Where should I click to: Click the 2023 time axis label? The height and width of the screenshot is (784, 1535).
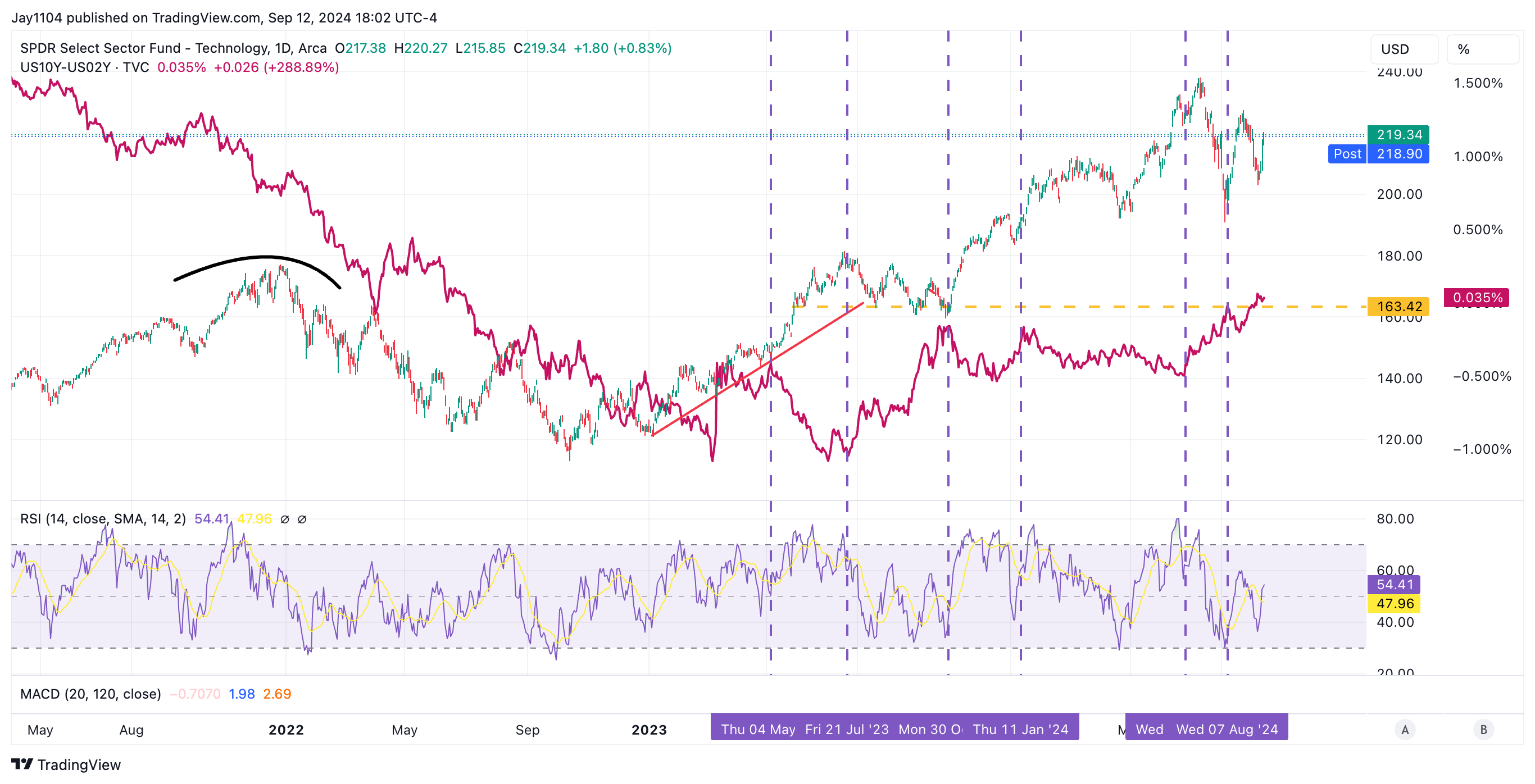649,730
